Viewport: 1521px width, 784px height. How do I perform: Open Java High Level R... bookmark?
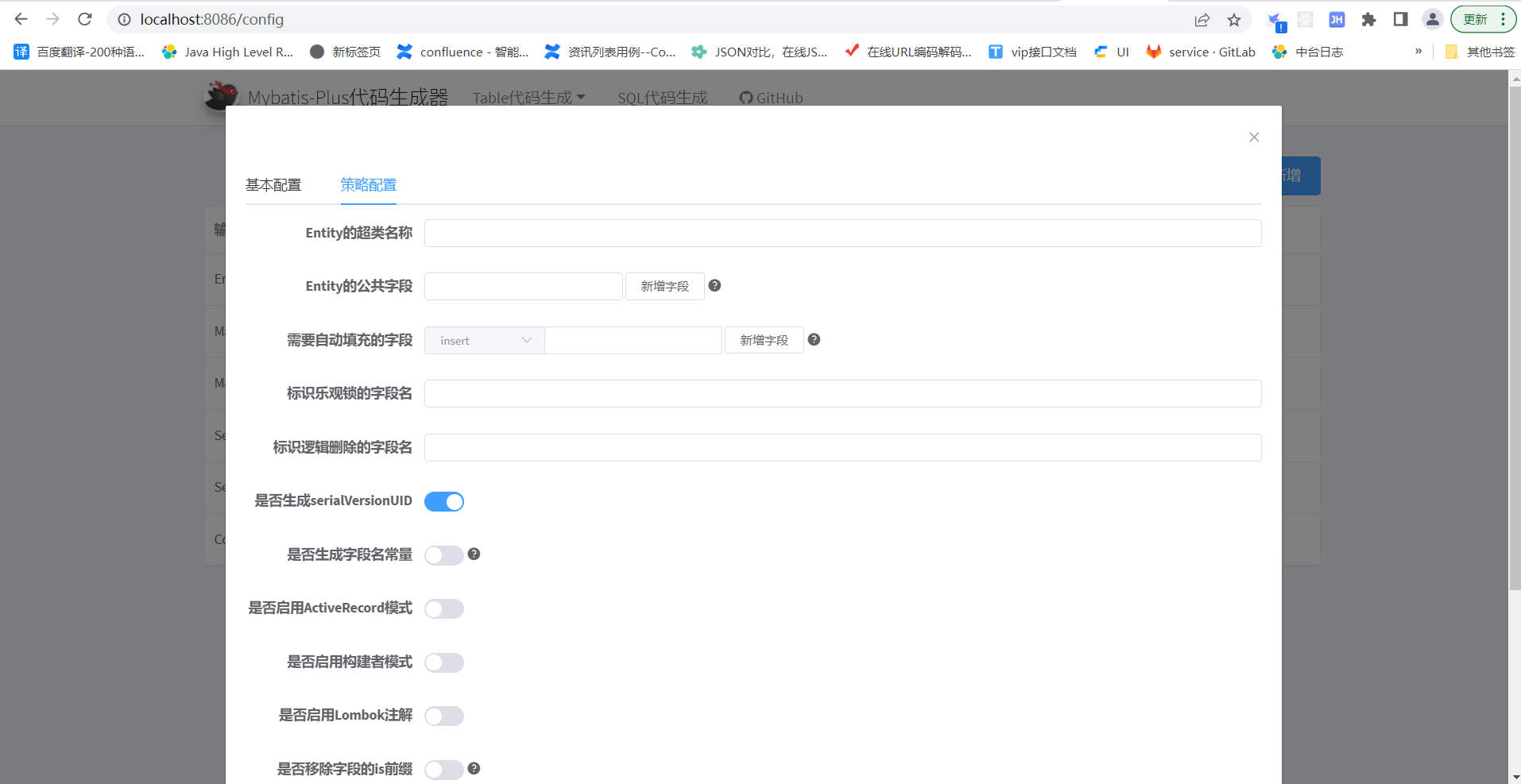pyautogui.click(x=228, y=52)
